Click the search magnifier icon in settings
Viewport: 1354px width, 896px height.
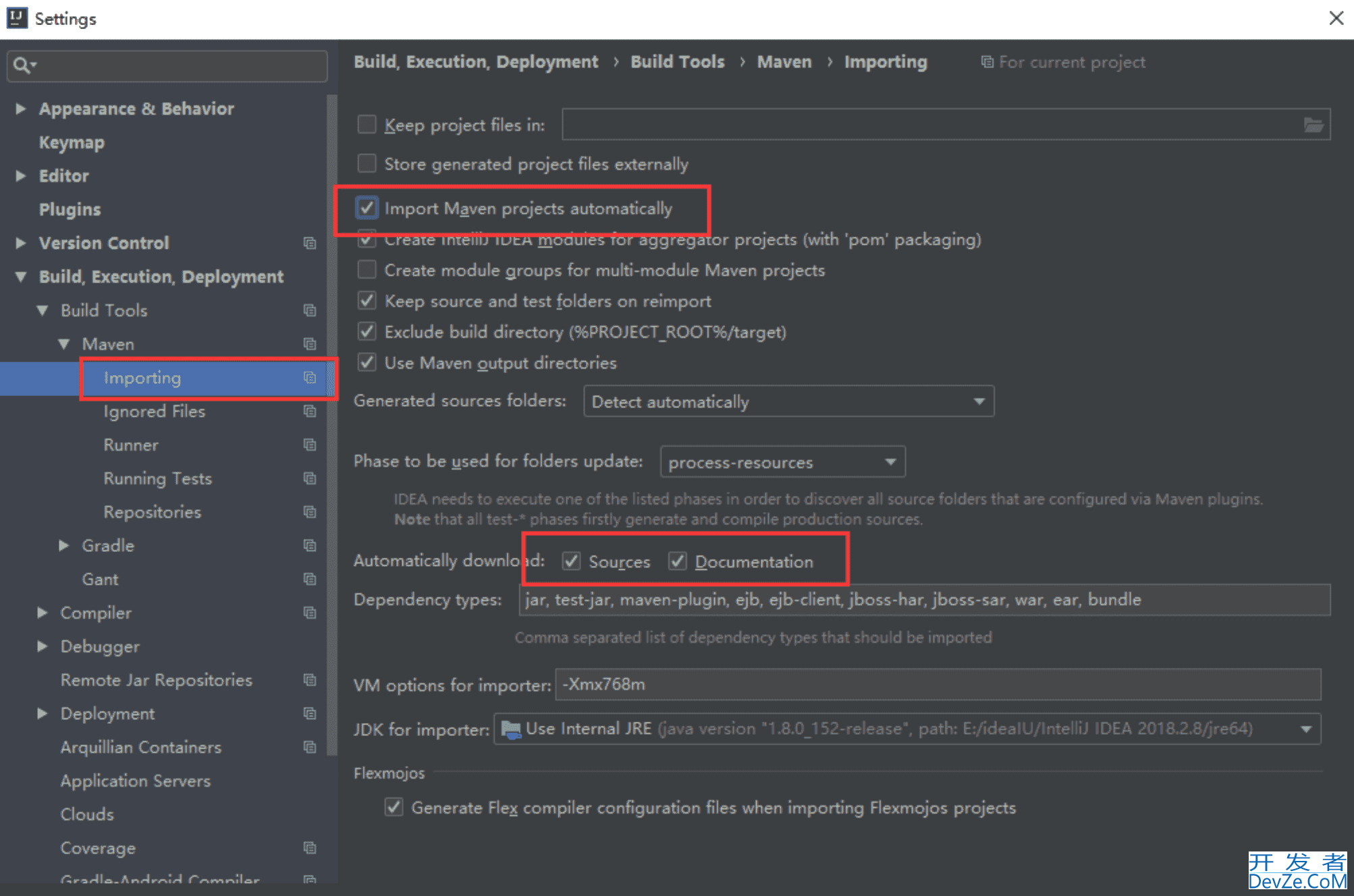(x=22, y=65)
